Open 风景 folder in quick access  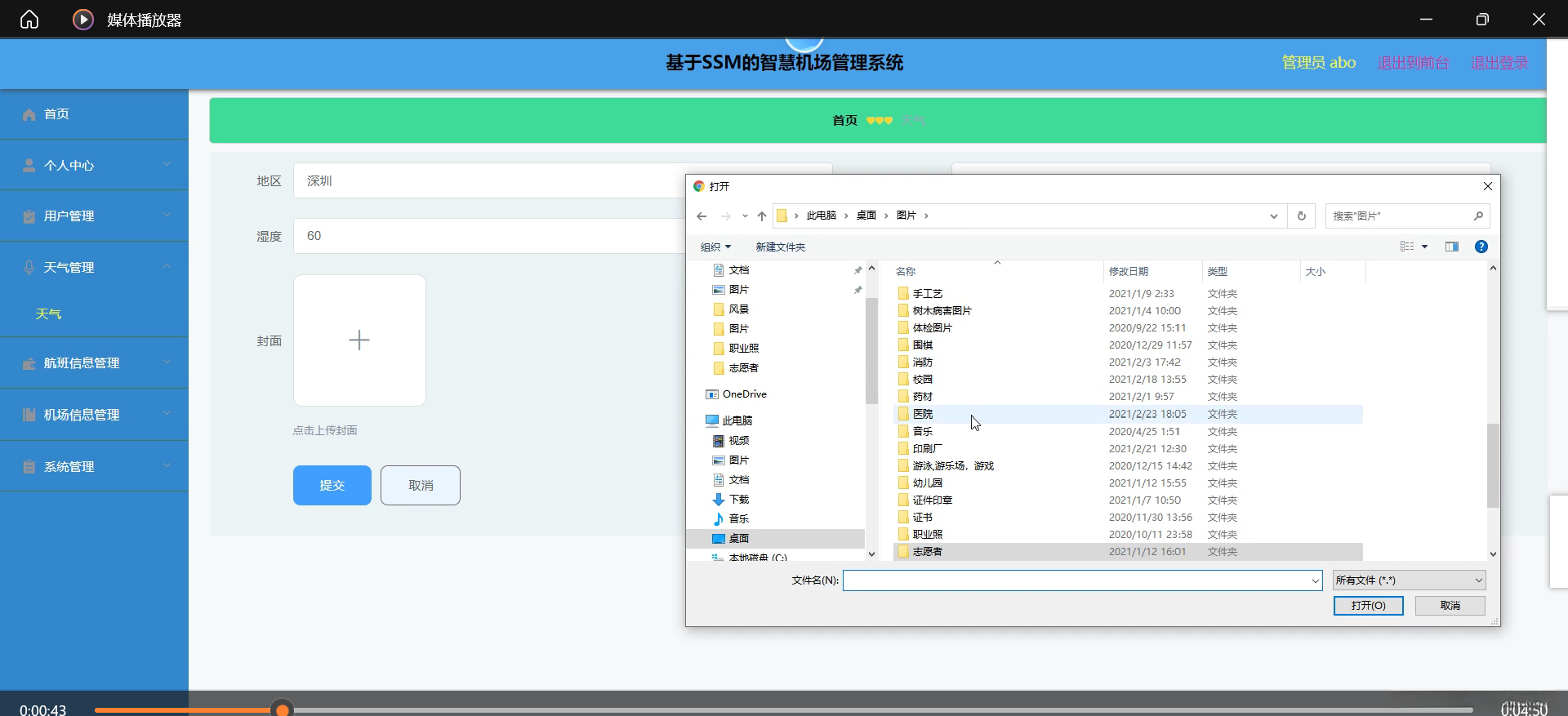731,309
